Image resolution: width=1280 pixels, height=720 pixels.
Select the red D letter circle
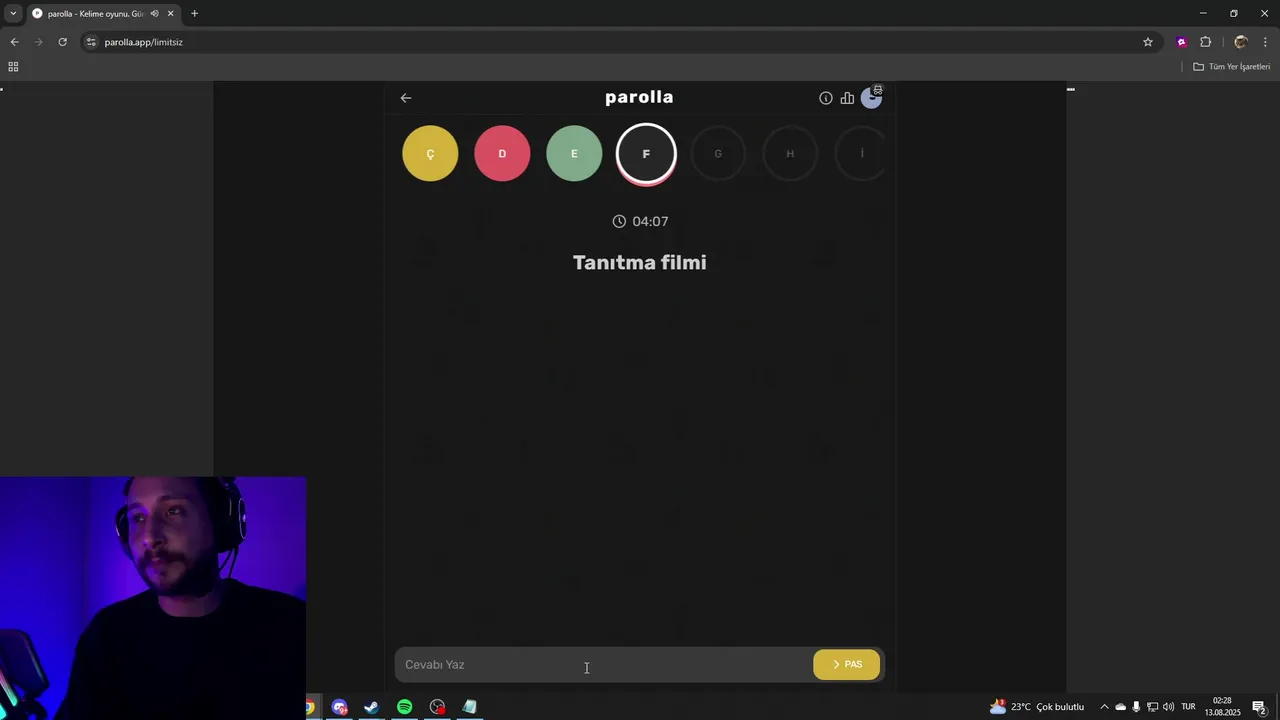[502, 154]
